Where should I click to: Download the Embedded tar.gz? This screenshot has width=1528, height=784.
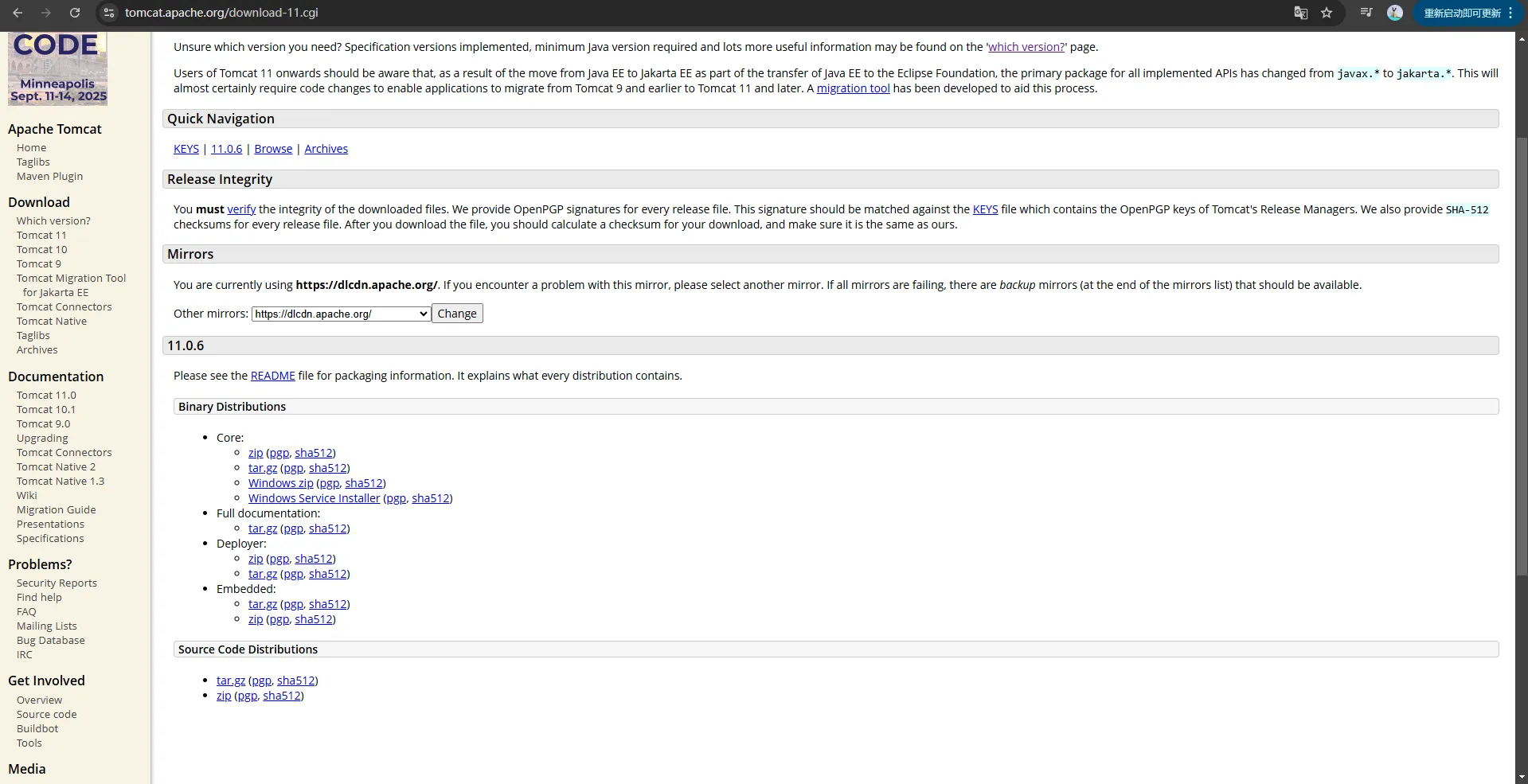(263, 604)
